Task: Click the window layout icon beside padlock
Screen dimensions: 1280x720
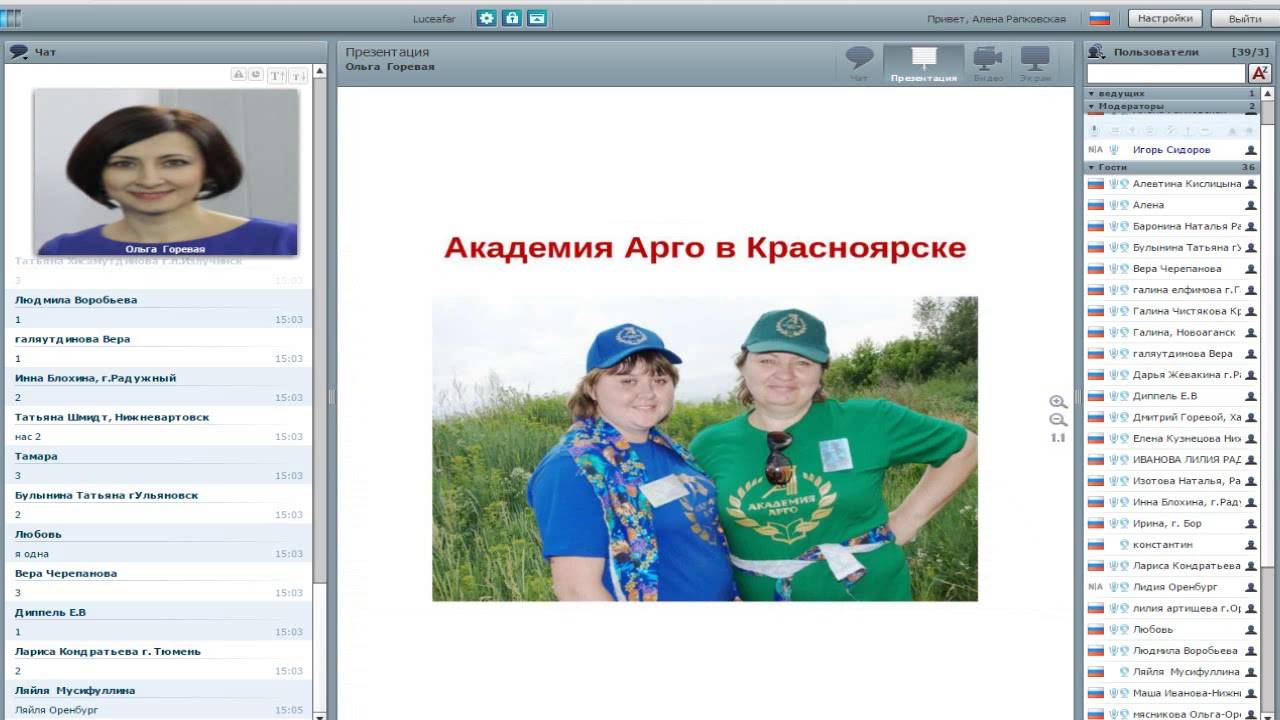Action: (536, 18)
